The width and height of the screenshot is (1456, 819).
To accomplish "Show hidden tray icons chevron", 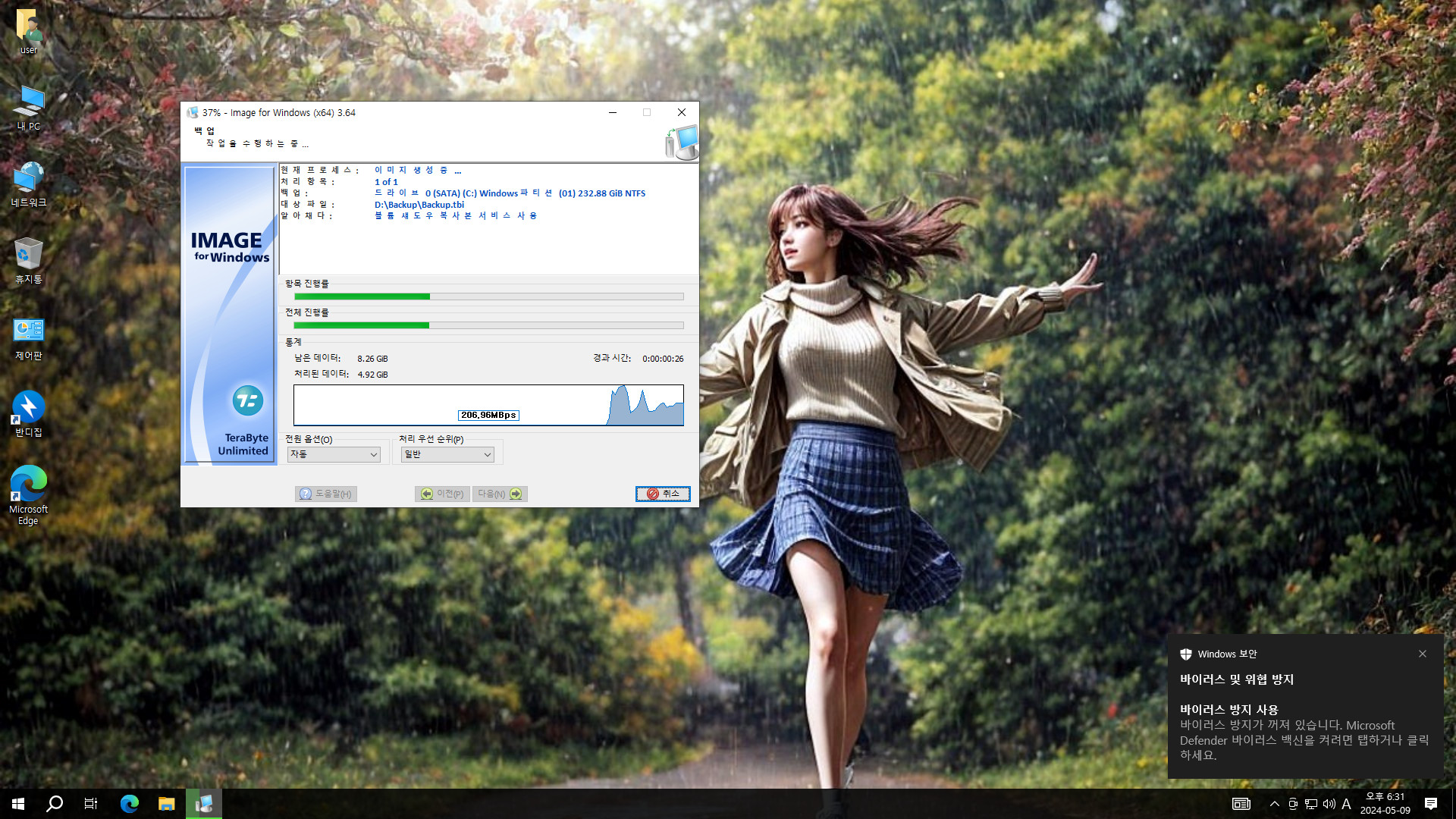I will [x=1275, y=804].
